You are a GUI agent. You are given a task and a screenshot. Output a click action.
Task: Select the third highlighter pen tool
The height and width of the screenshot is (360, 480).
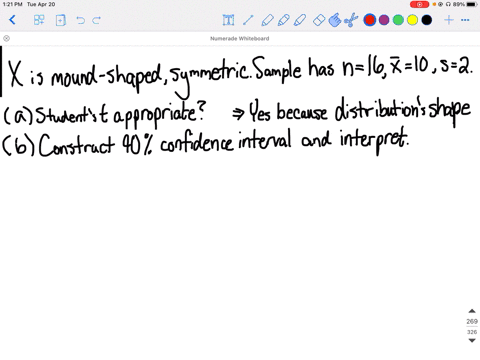pos(300,20)
